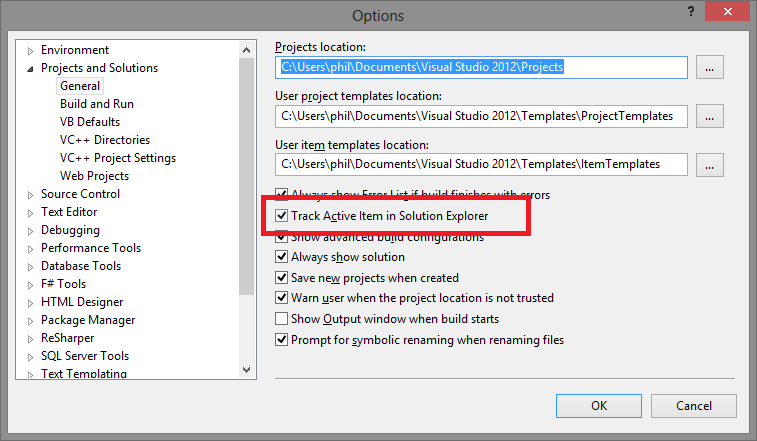
Task: Select Build and Run page
Action: click(x=97, y=104)
